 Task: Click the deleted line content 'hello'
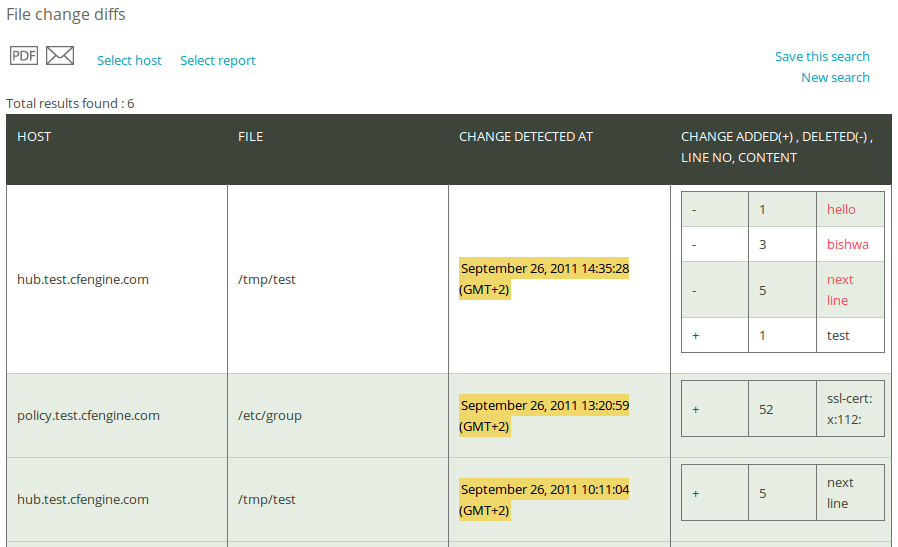(841, 210)
